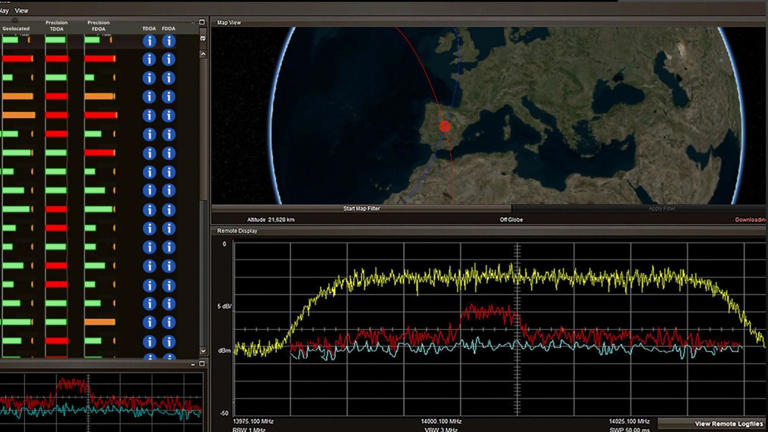The image size is (768, 432).
Task: Click the Remote Display panel title
Action: [x=238, y=231]
